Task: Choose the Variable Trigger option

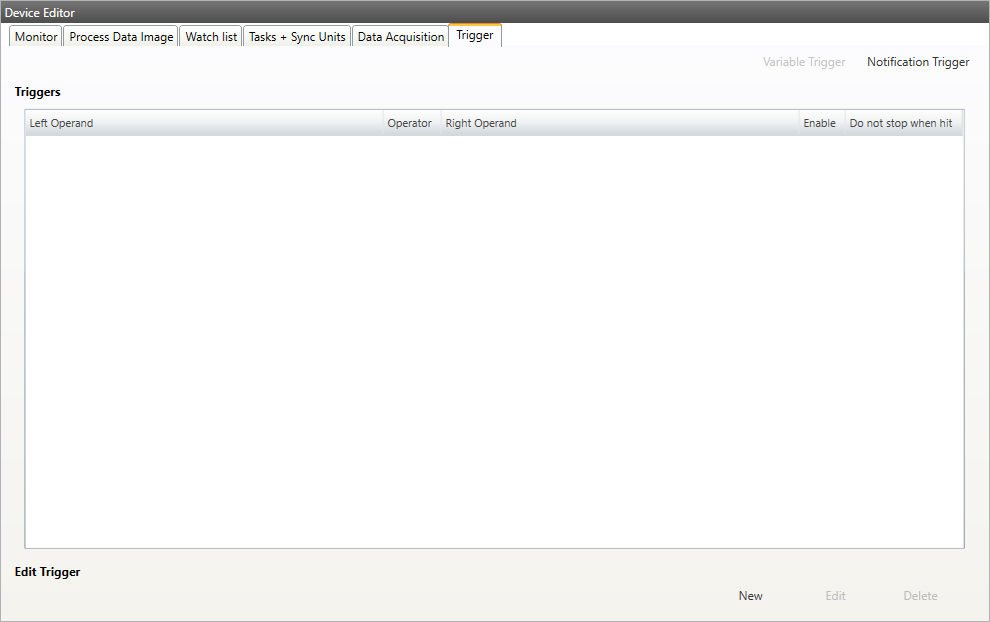Action: tap(804, 62)
